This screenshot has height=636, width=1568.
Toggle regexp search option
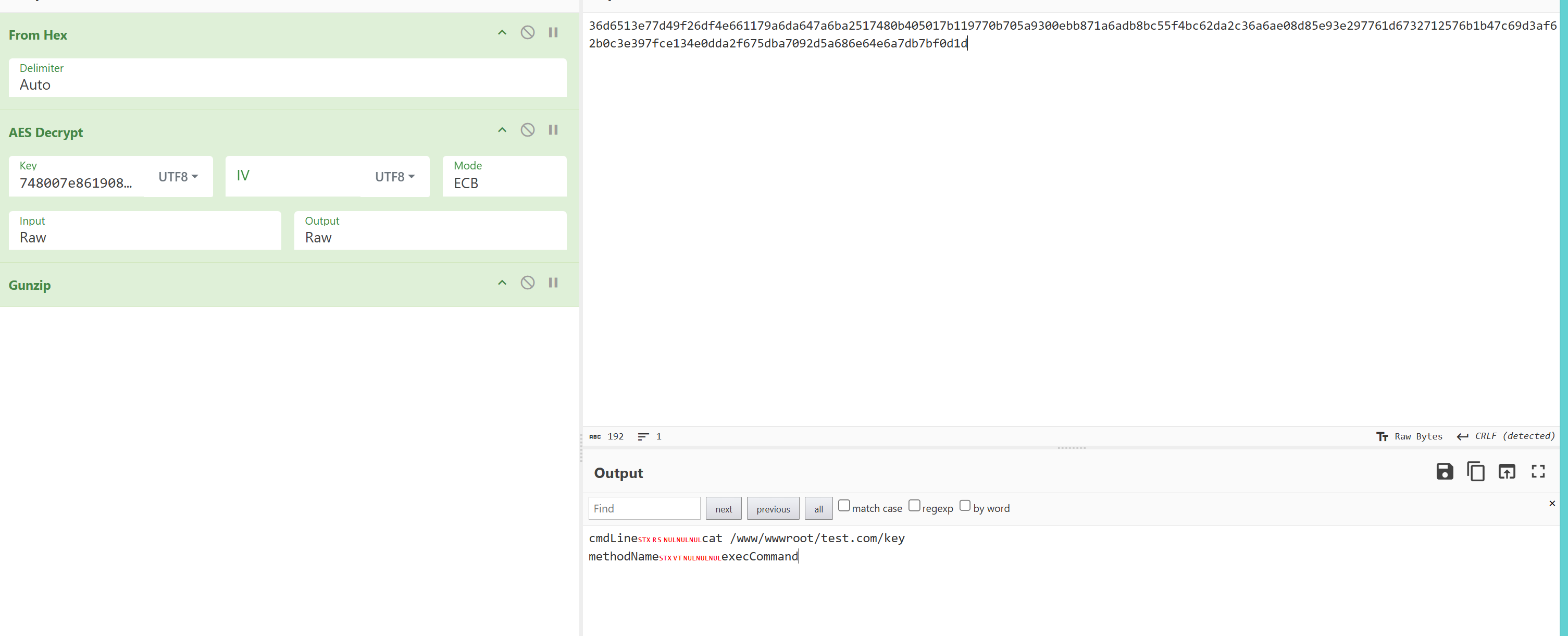pos(914,506)
